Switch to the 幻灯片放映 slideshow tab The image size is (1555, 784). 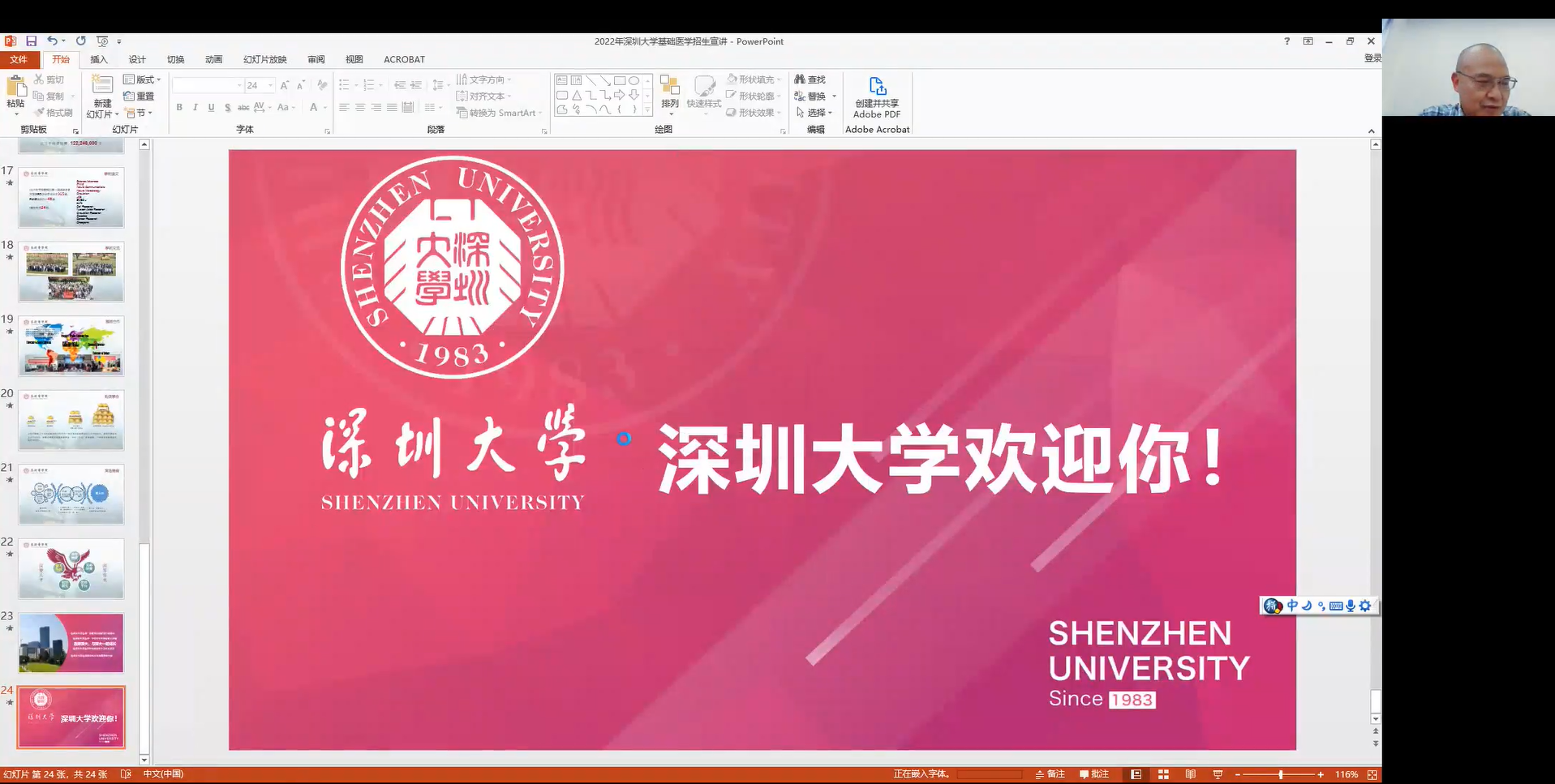pos(264,59)
